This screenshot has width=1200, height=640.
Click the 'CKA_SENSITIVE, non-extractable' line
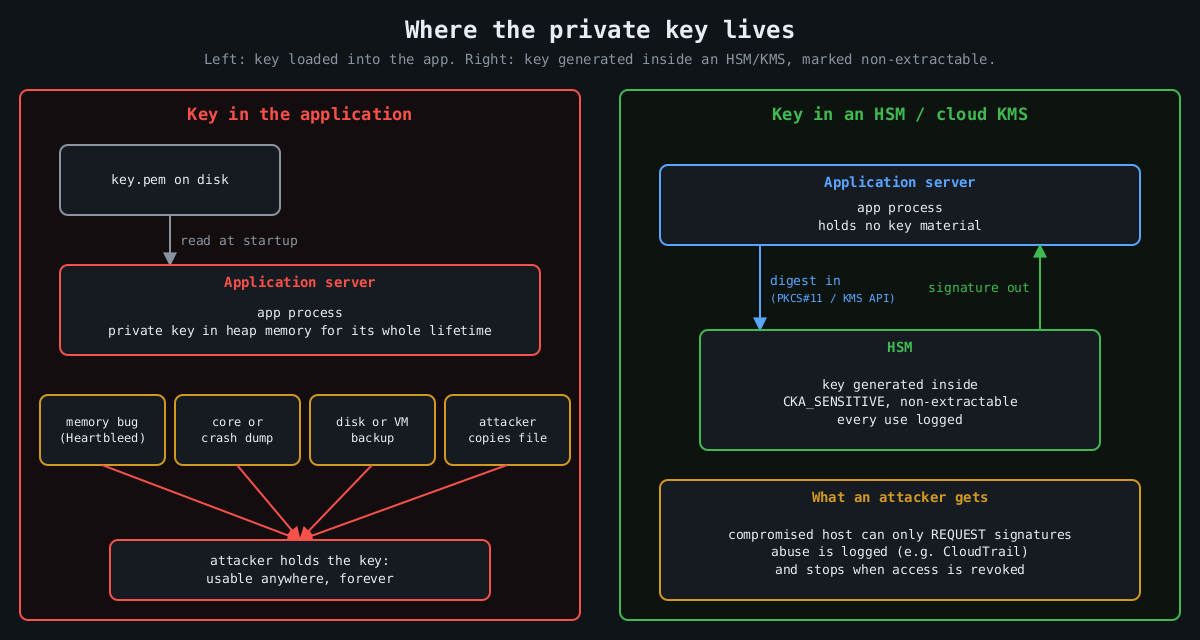pyautogui.click(x=900, y=402)
